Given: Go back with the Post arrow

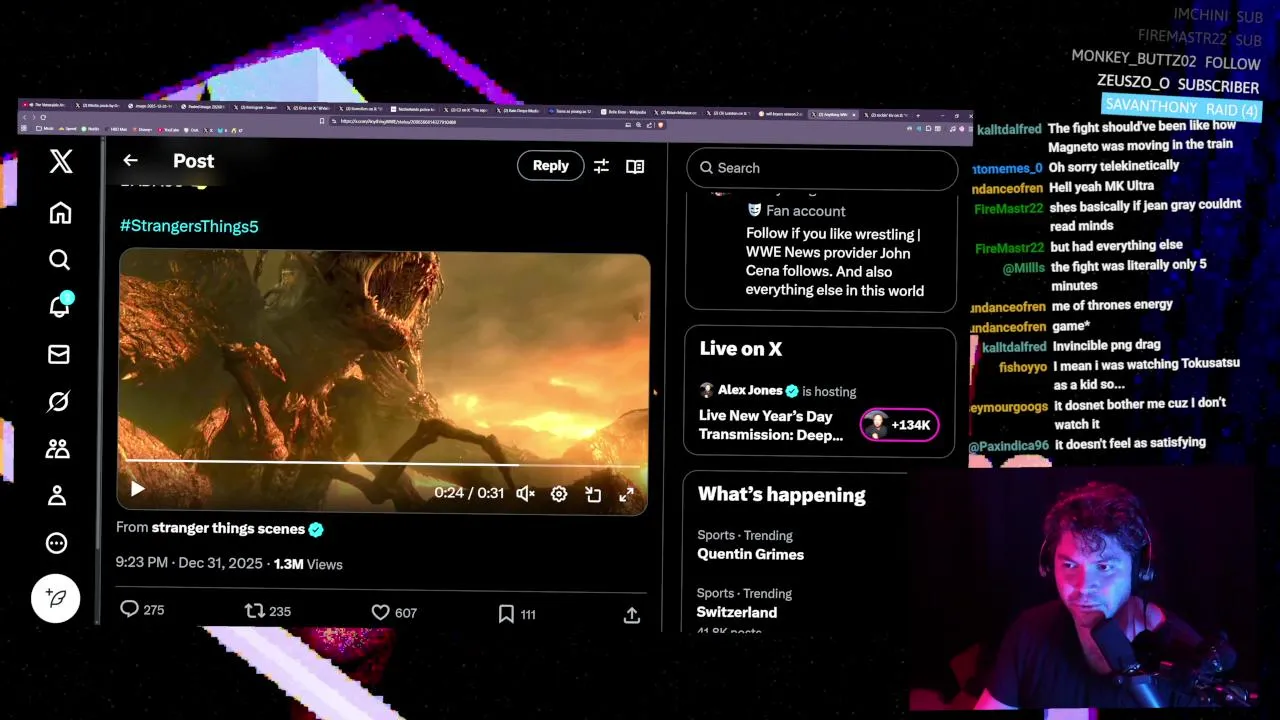Looking at the screenshot, I should pos(130,160).
